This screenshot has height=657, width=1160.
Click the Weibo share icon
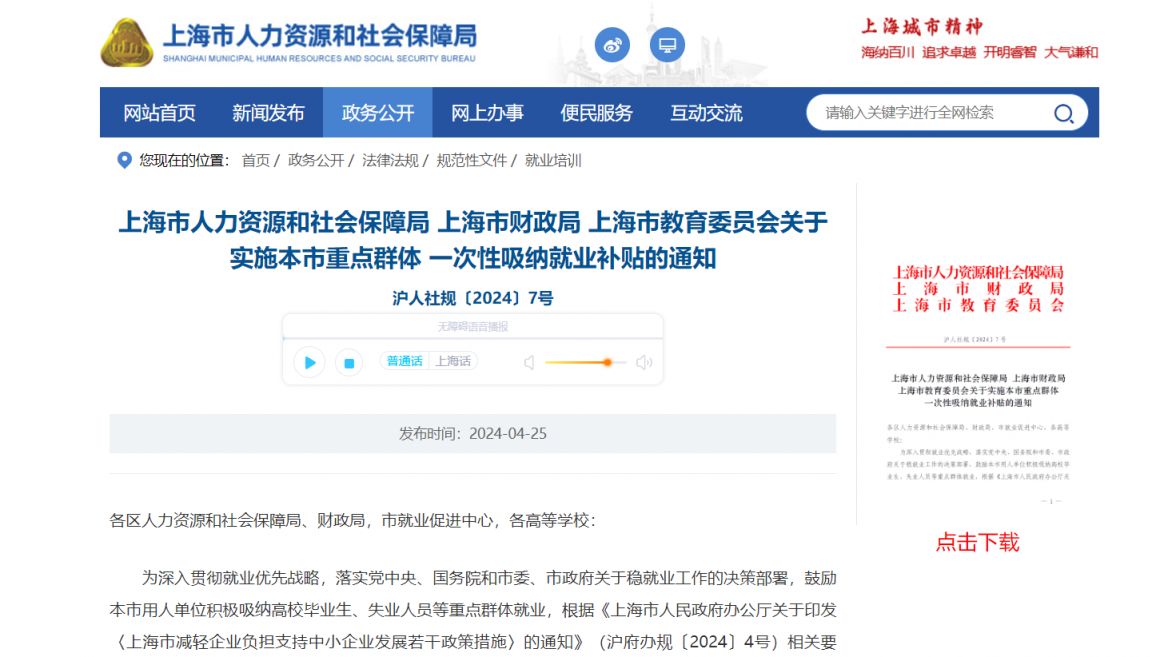(611, 45)
